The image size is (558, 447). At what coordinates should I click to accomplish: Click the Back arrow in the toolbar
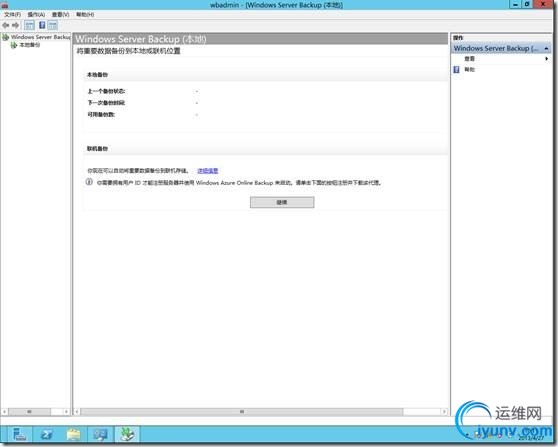[6, 25]
